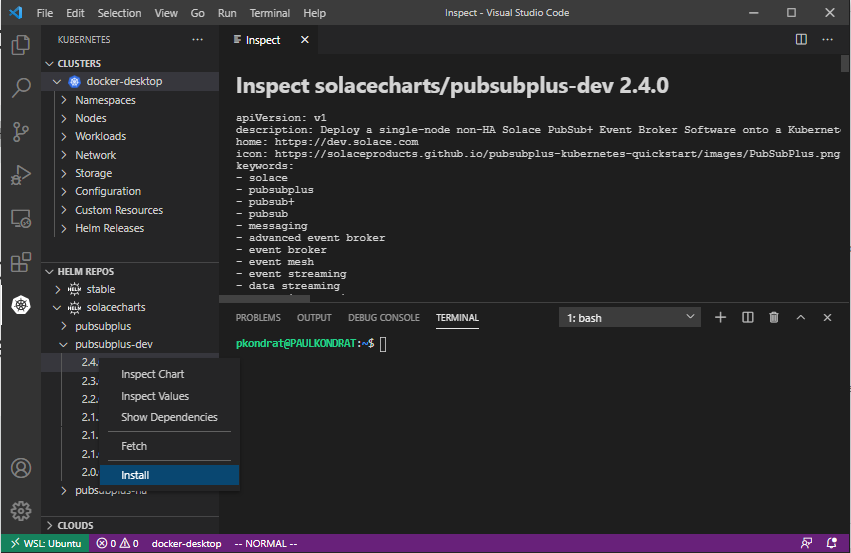Viewport: 851px width, 553px height.
Task: Open the Terminal menu in menu bar
Action: point(270,13)
